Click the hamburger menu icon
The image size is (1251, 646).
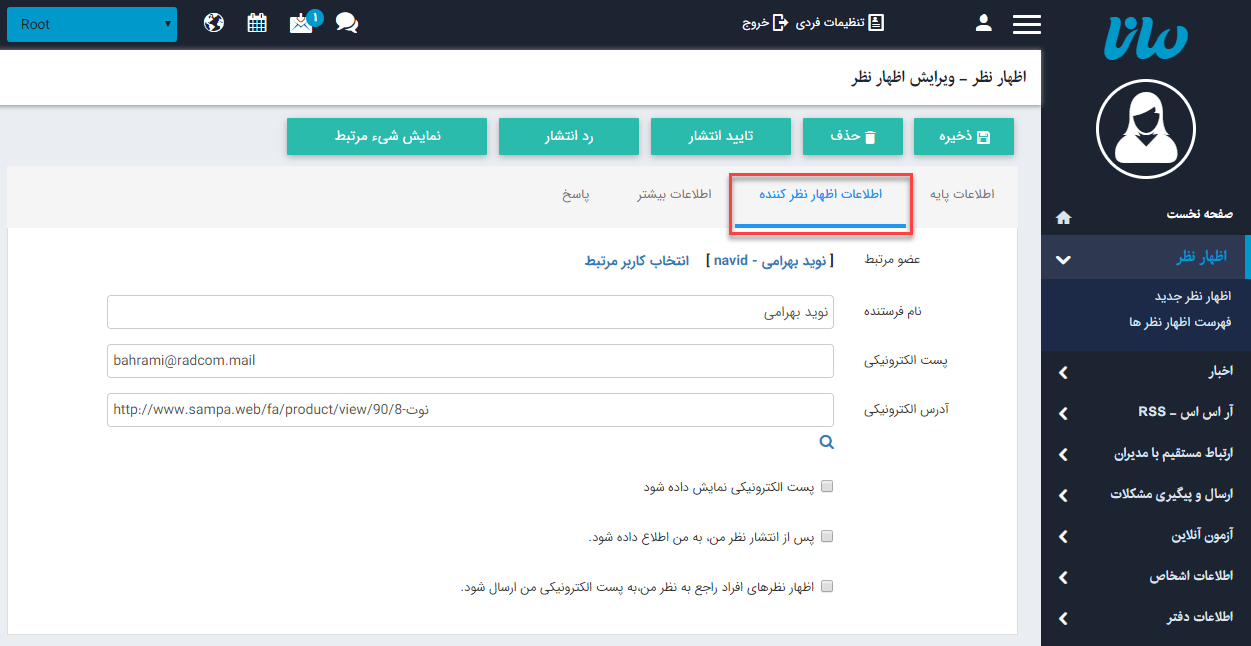pyautogui.click(x=1026, y=22)
